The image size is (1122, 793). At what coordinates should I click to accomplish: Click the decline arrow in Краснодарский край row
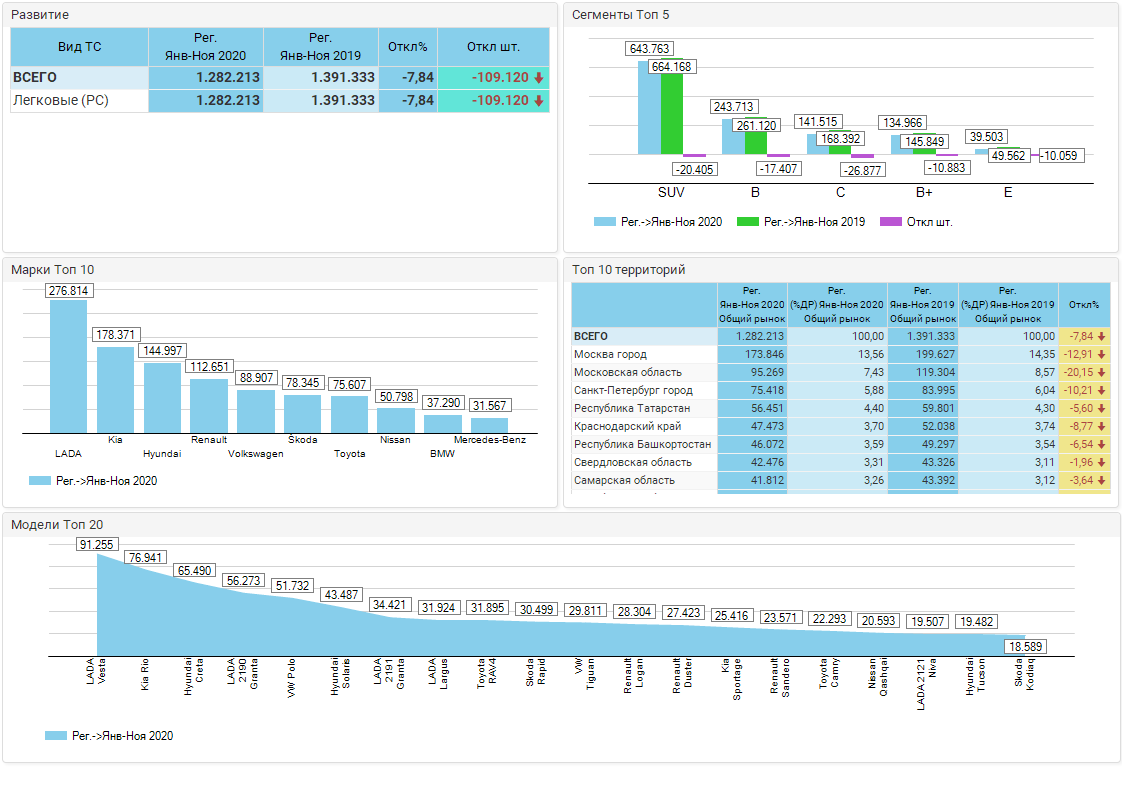point(1102,427)
